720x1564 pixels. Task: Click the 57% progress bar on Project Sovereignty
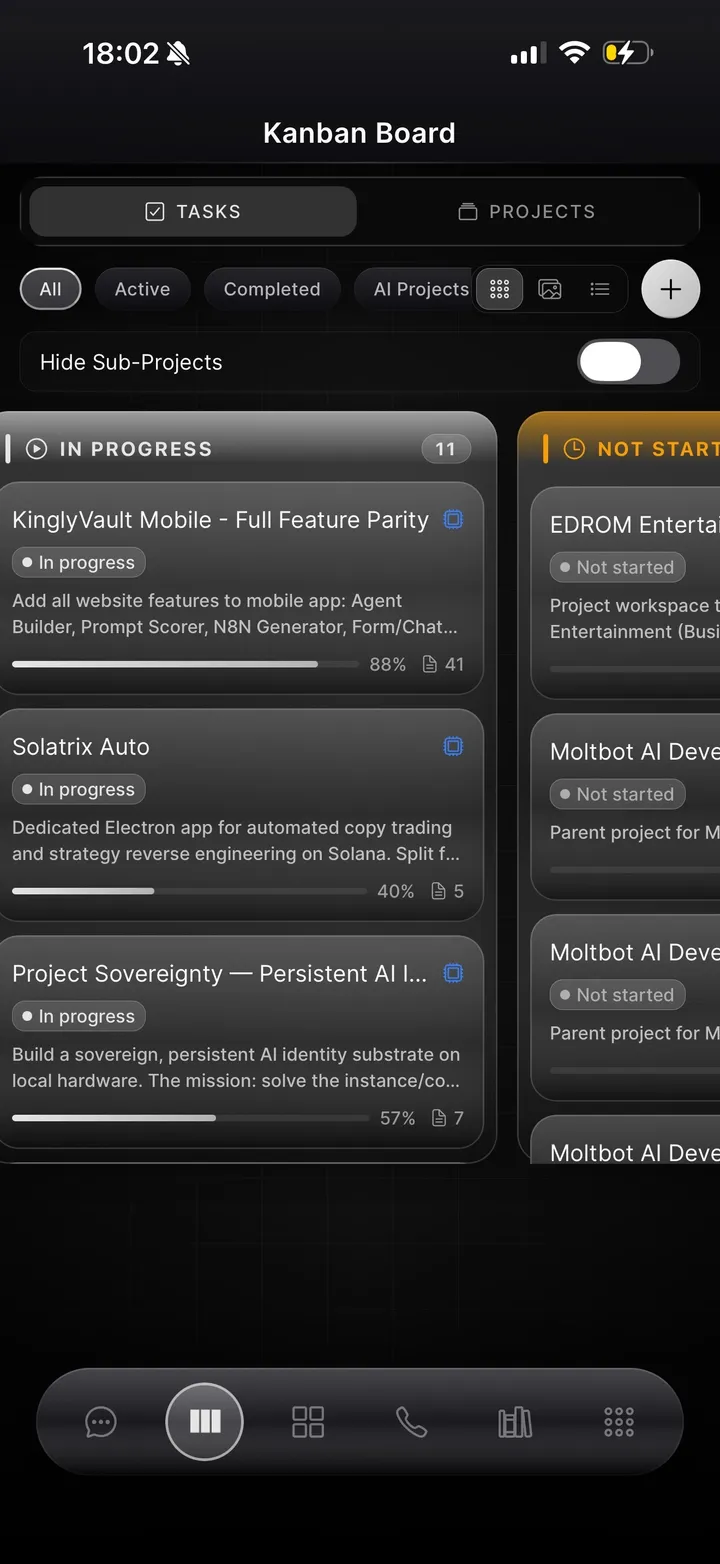[190, 1118]
